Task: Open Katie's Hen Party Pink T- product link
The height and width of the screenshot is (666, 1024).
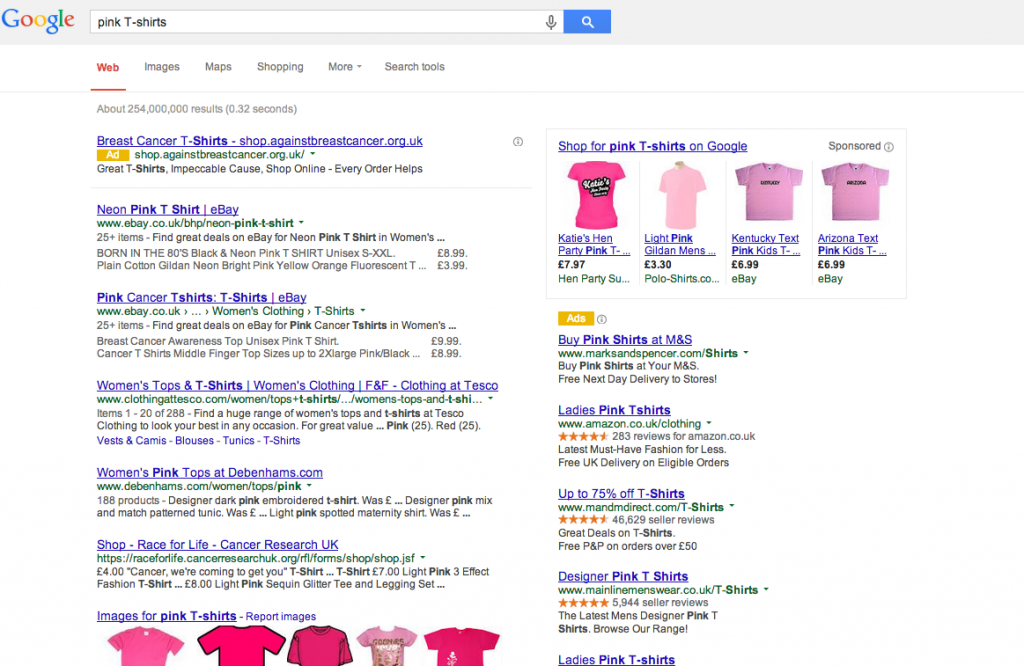Action: (x=594, y=244)
